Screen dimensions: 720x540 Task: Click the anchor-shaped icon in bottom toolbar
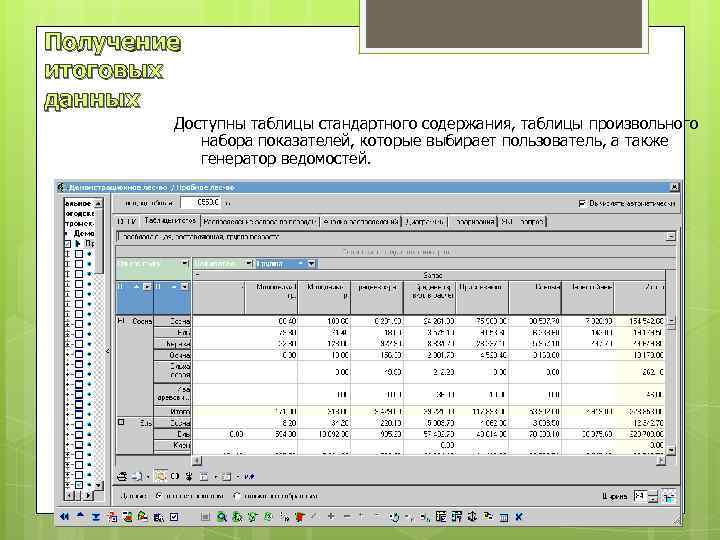tap(472, 517)
